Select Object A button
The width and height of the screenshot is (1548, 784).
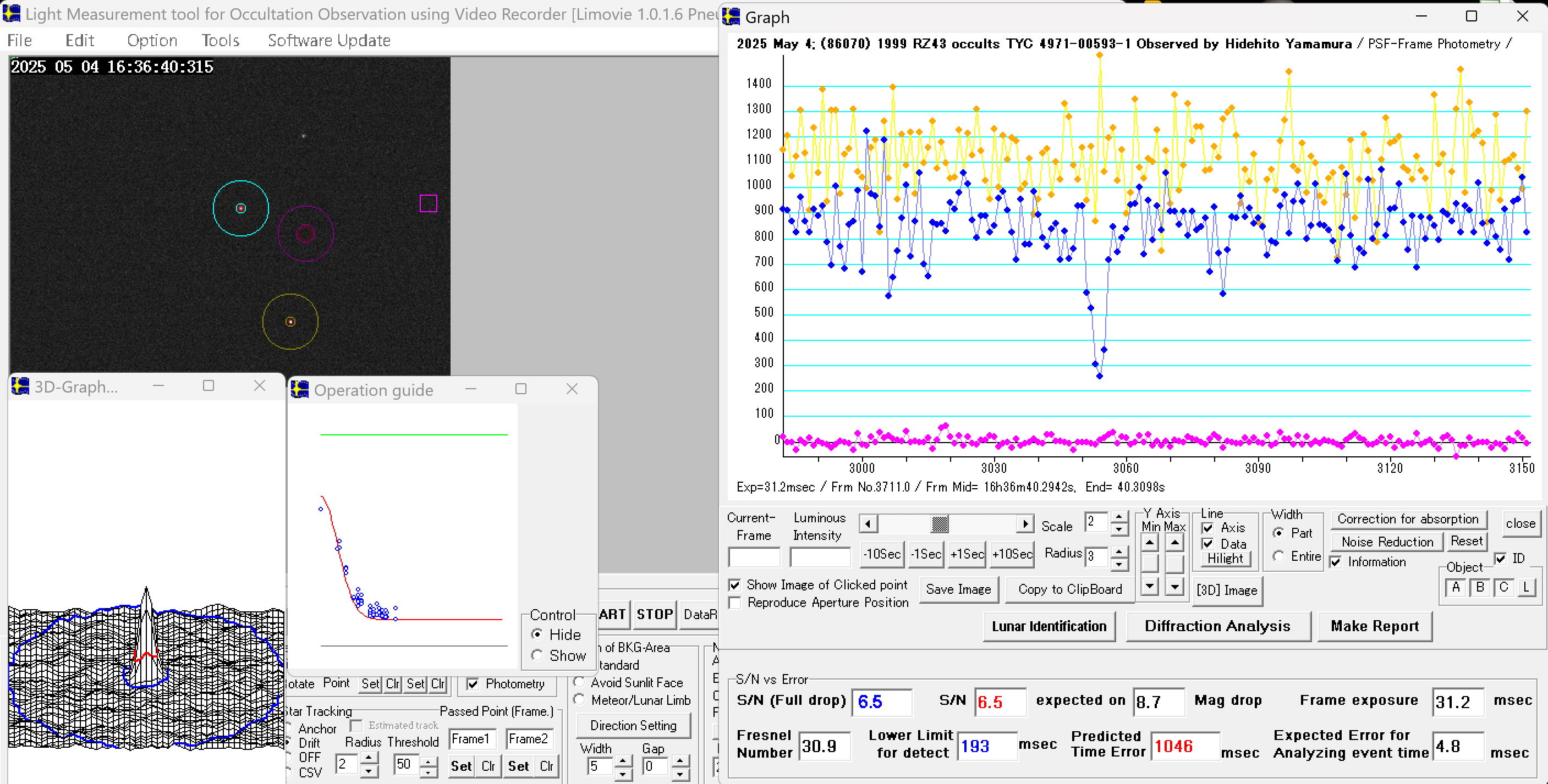pyautogui.click(x=1456, y=587)
